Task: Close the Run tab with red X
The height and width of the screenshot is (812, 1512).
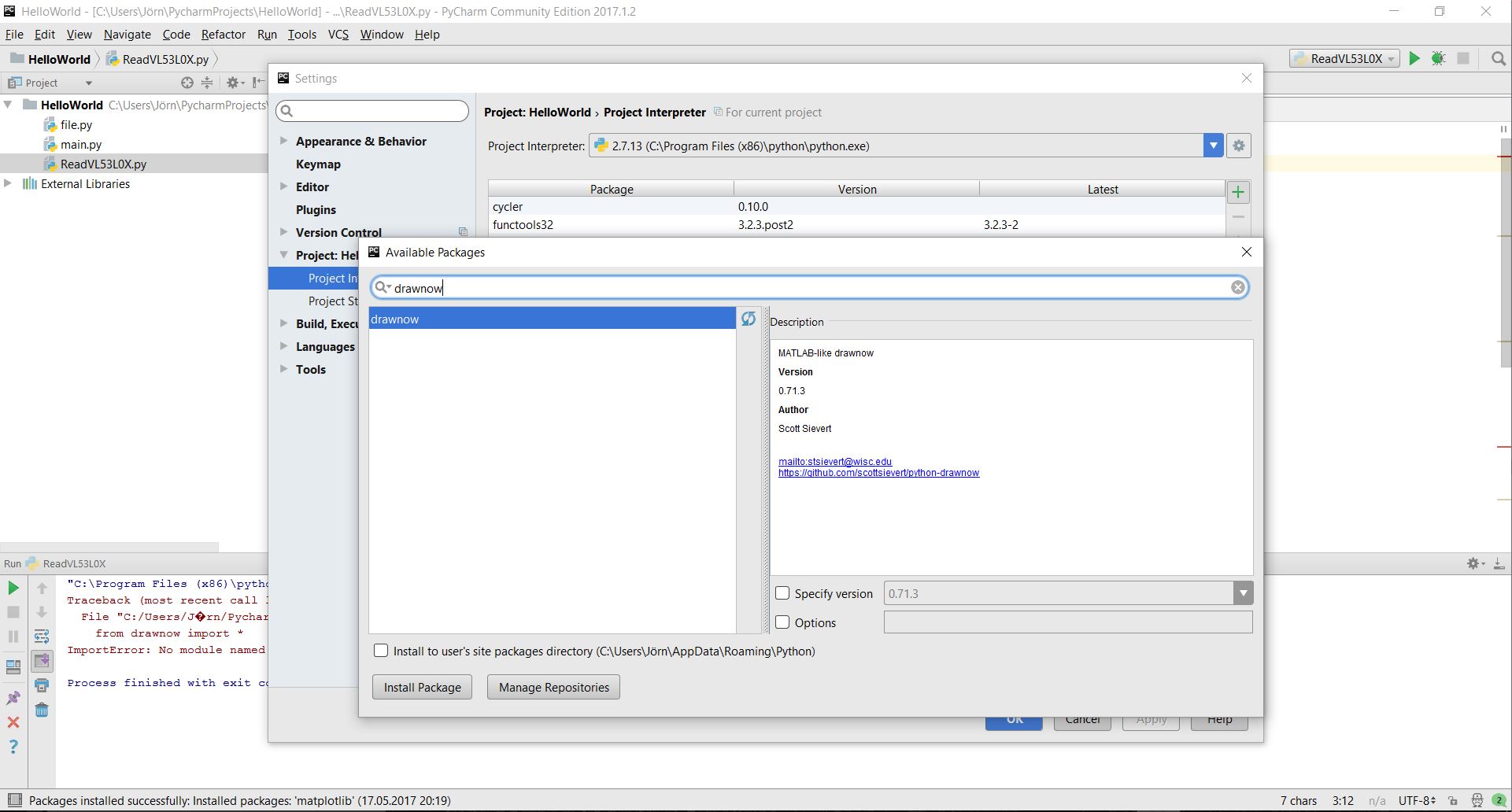Action: (13, 722)
